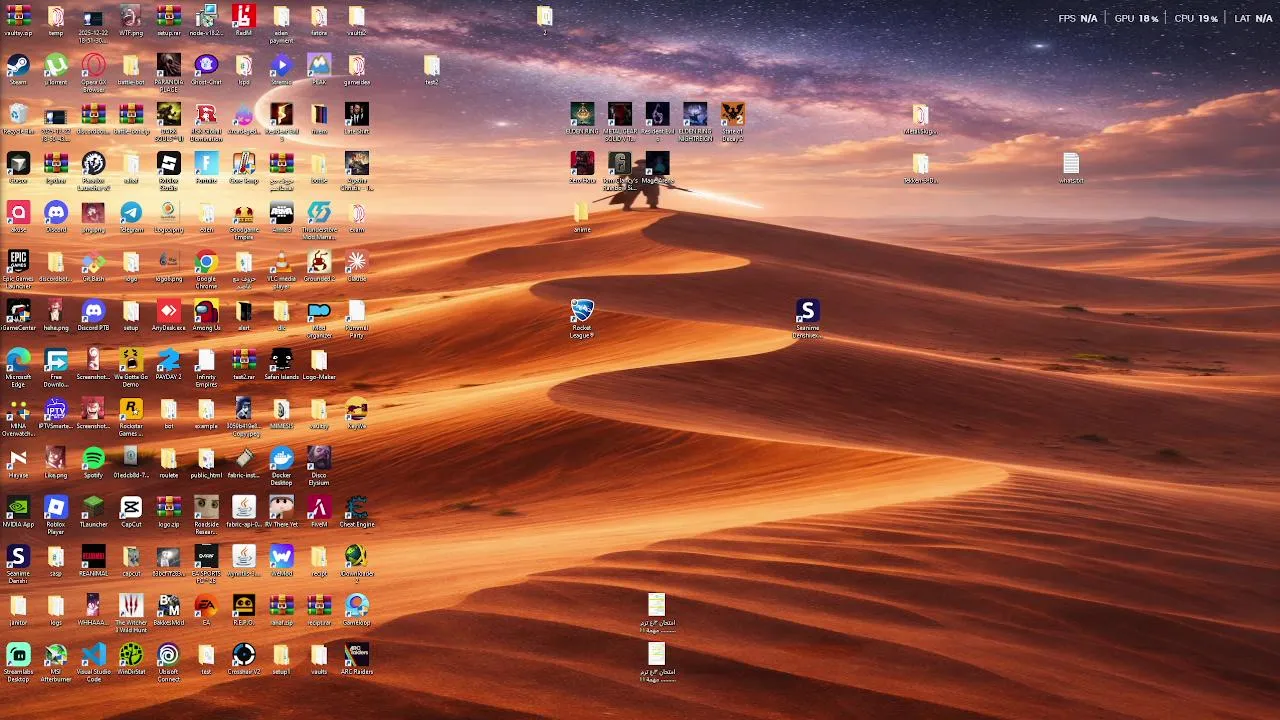Launch Rockstar Games Launcher icon
1280x720 pixels.
(x=131, y=415)
